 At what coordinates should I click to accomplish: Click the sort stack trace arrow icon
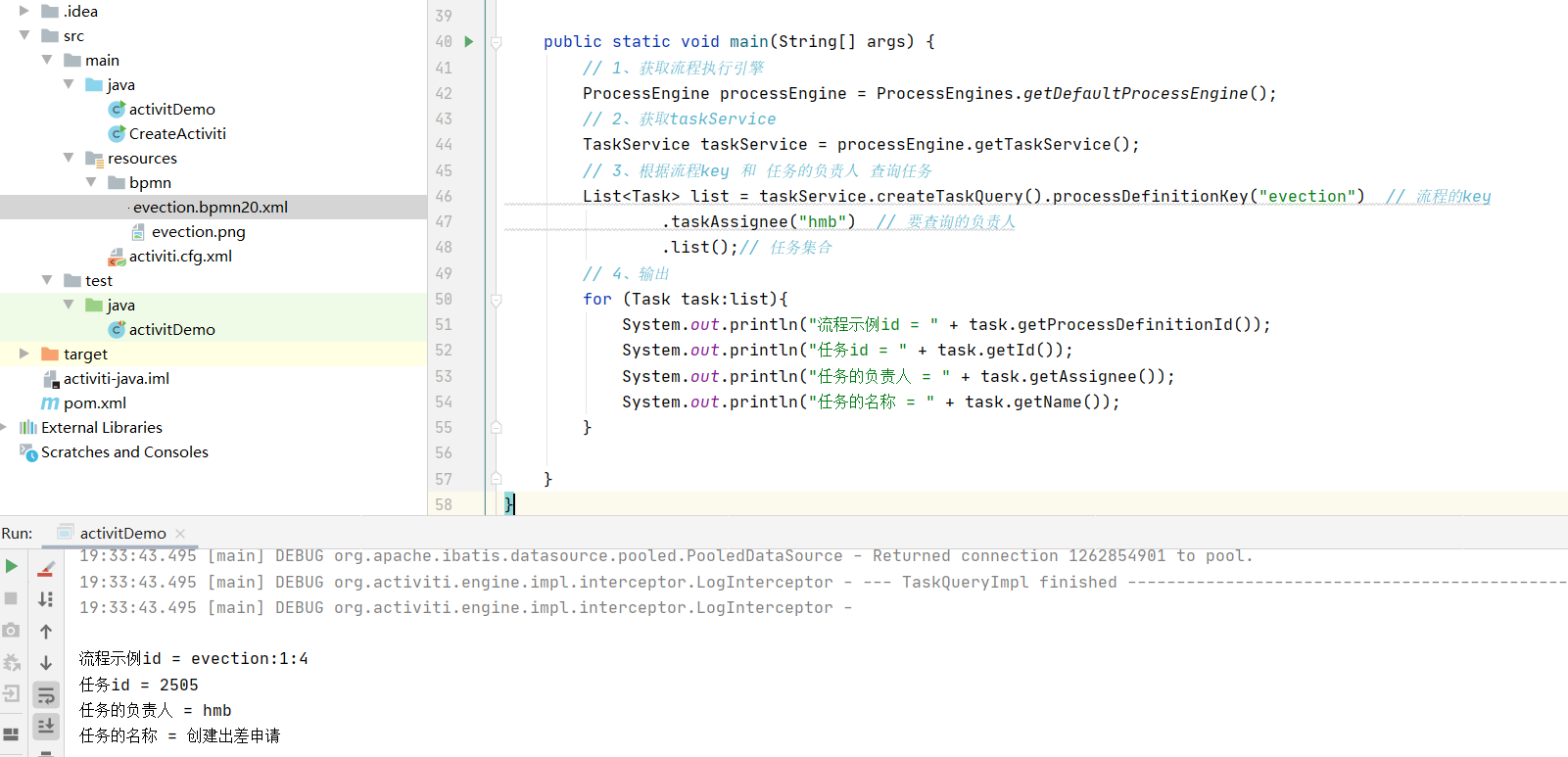click(x=46, y=599)
